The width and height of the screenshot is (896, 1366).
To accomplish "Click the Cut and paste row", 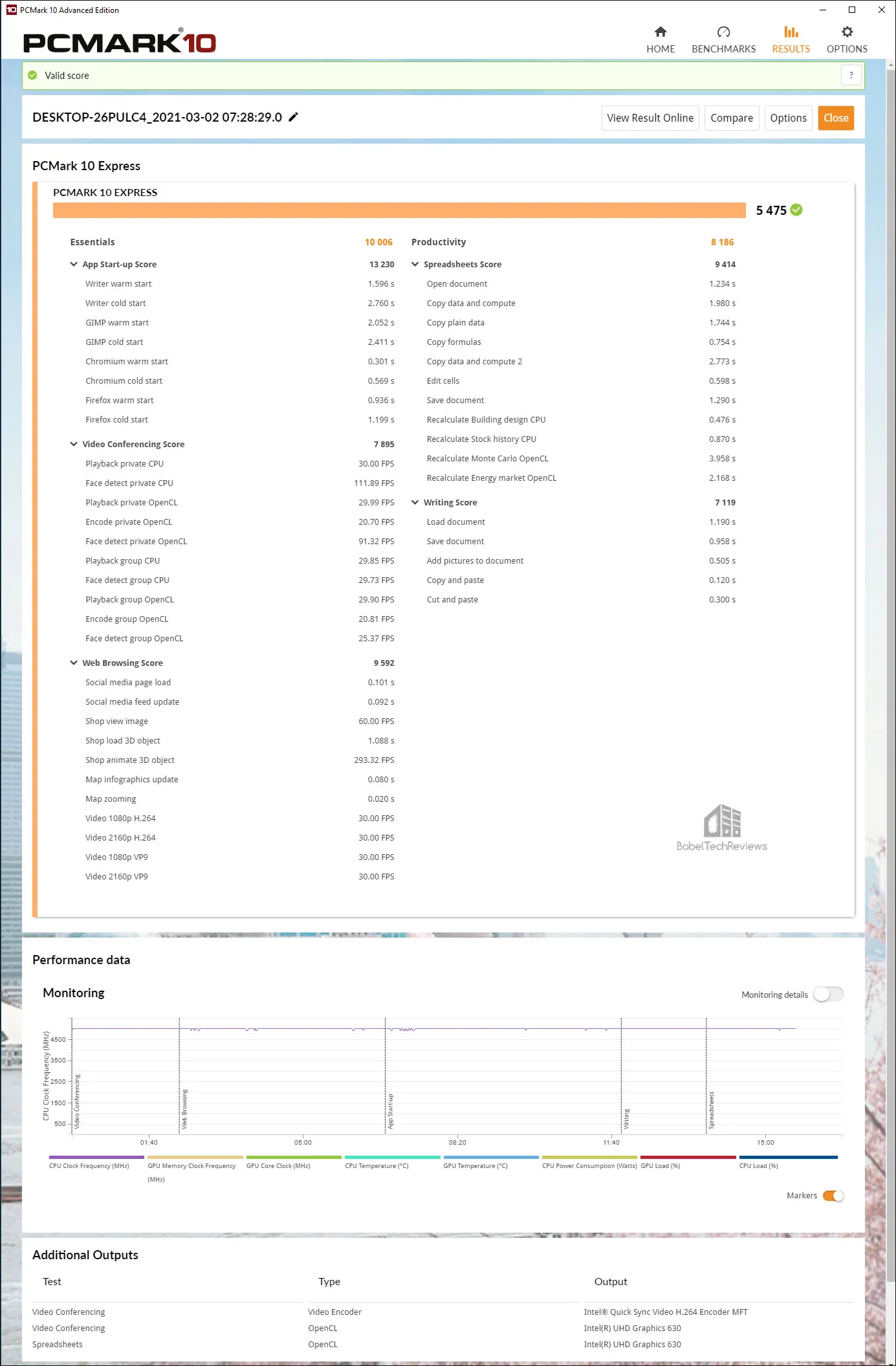I will point(581,599).
